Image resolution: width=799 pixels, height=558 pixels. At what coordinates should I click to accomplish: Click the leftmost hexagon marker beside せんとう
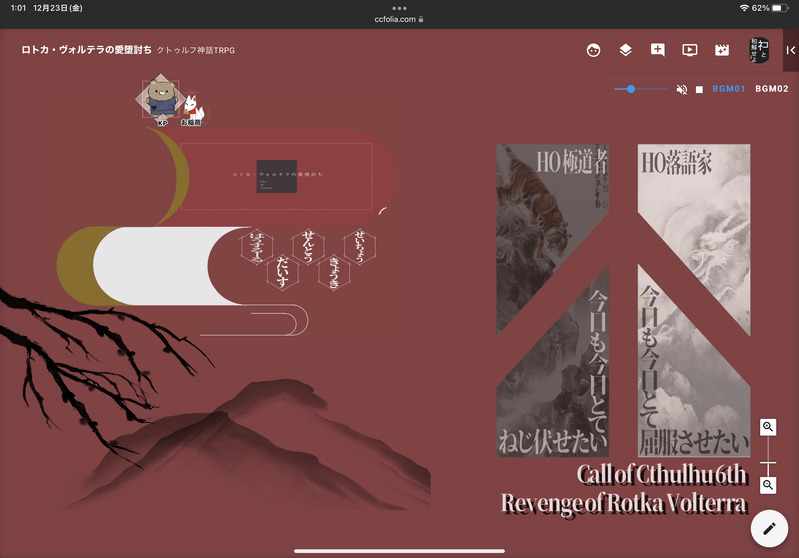coord(256,247)
